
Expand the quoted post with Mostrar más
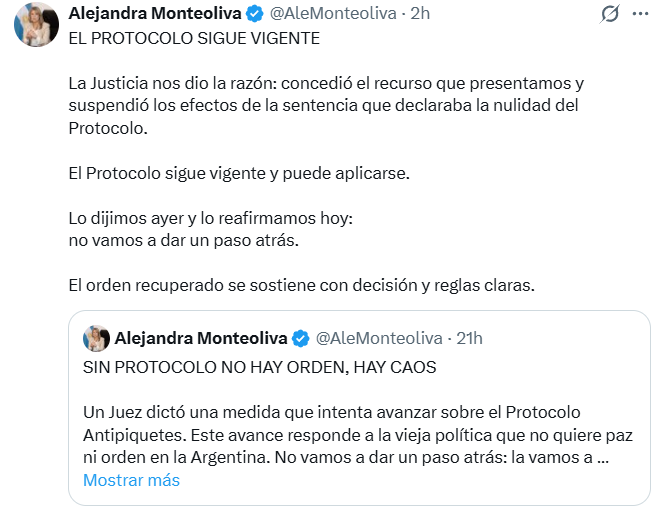click(x=131, y=480)
